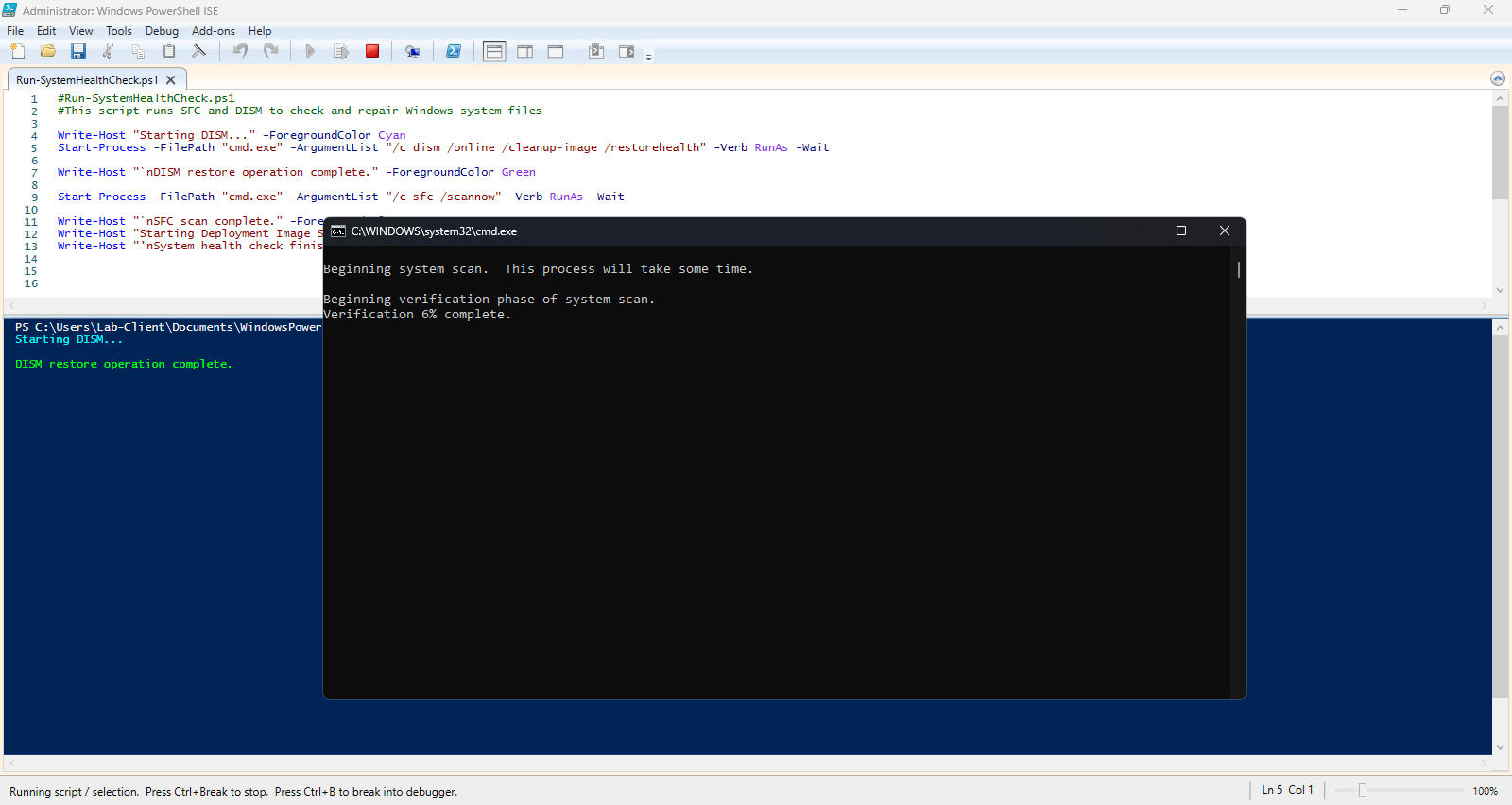Toggle Show Script Pane Right layout
This screenshot has height=805, width=1512.
525,51
